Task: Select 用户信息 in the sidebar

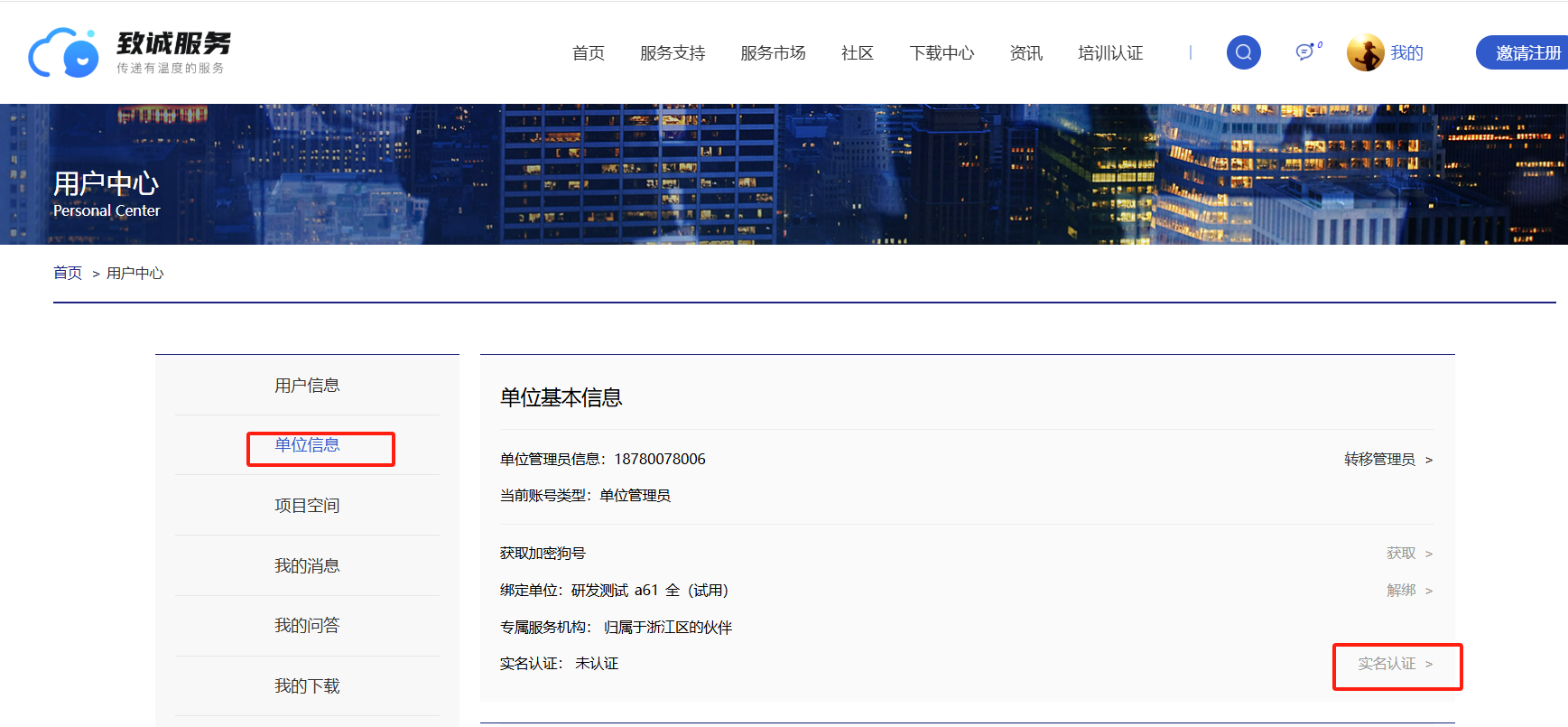Action: (x=307, y=386)
